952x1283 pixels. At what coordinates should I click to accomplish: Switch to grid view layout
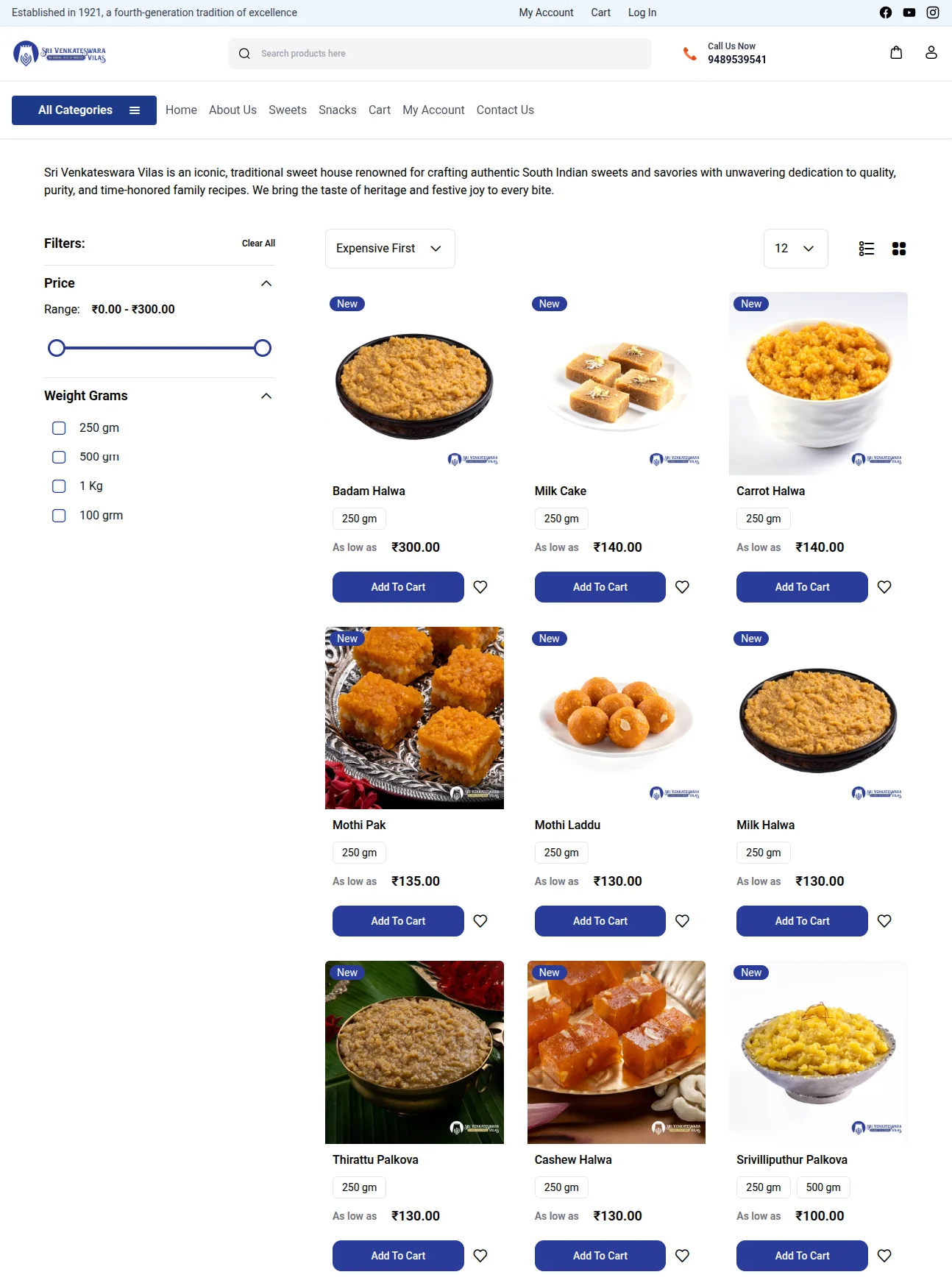[x=899, y=249]
